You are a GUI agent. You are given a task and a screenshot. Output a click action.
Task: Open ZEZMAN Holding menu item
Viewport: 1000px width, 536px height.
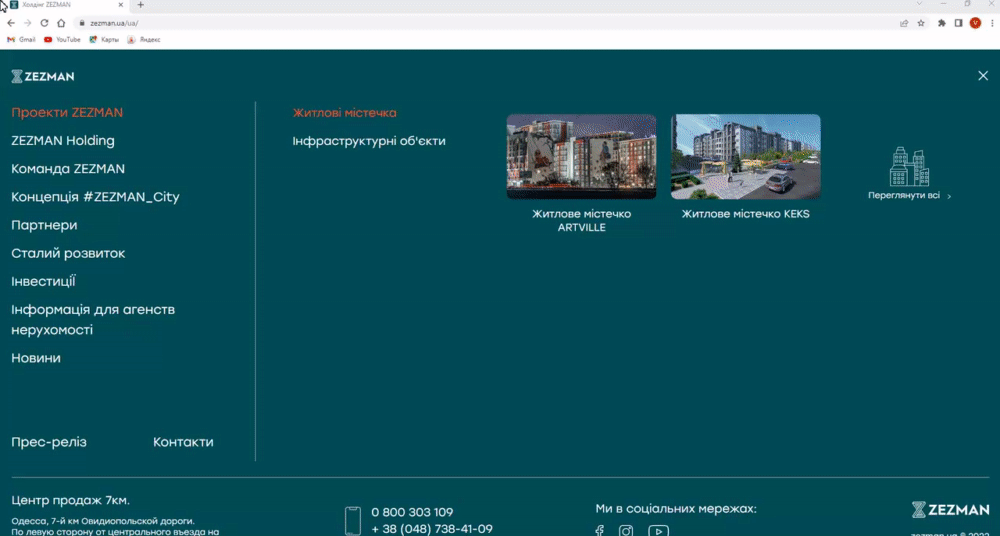(x=62, y=141)
